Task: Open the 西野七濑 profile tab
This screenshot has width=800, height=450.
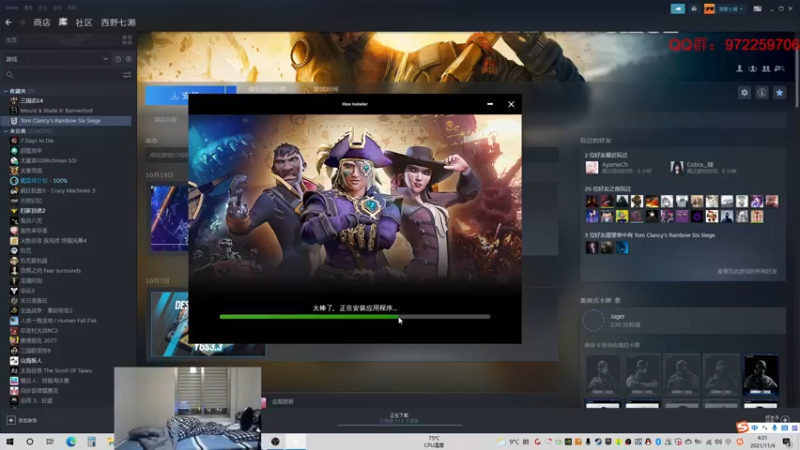Action: pos(118,22)
